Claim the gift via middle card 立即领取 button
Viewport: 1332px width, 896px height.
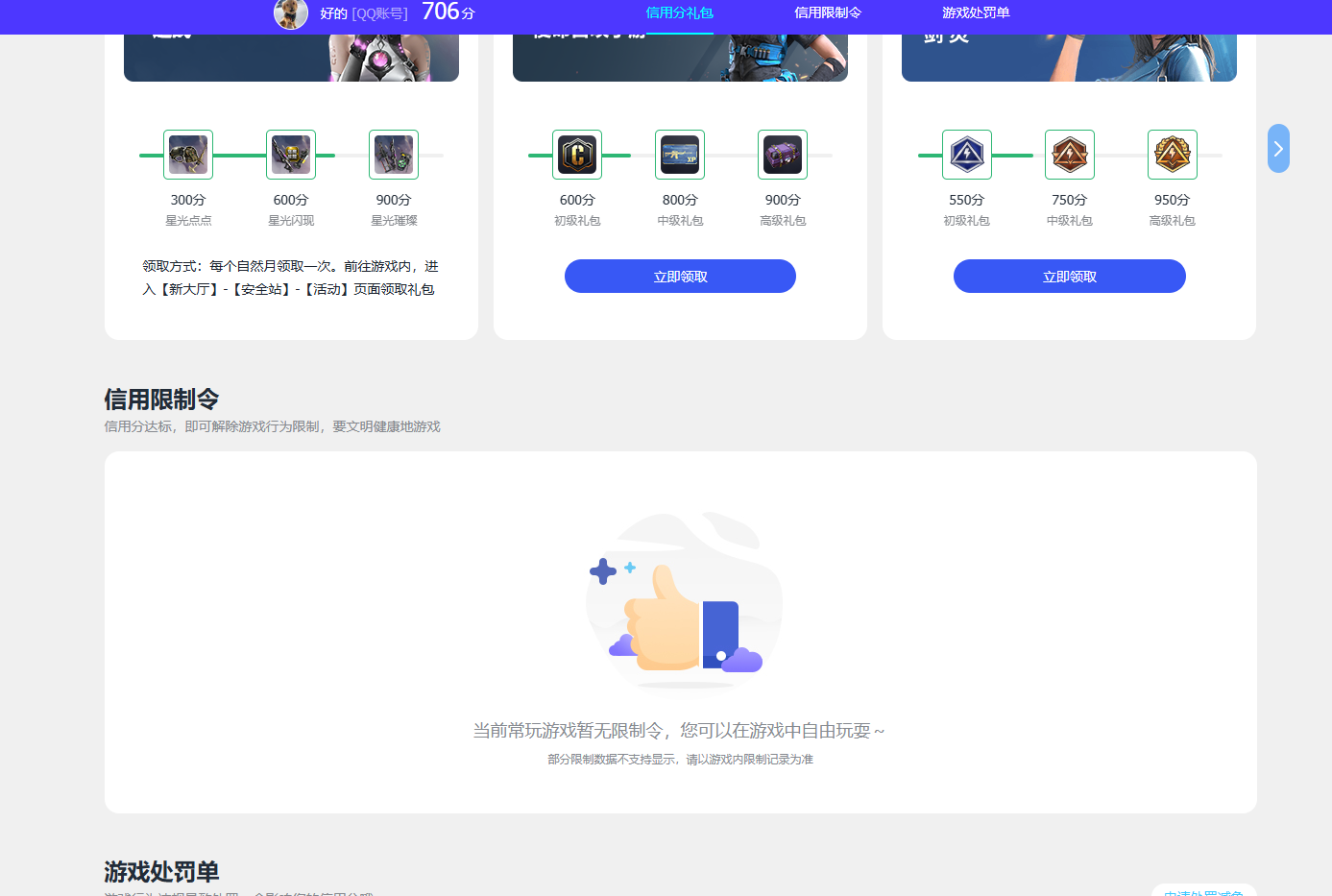point(680,277)
